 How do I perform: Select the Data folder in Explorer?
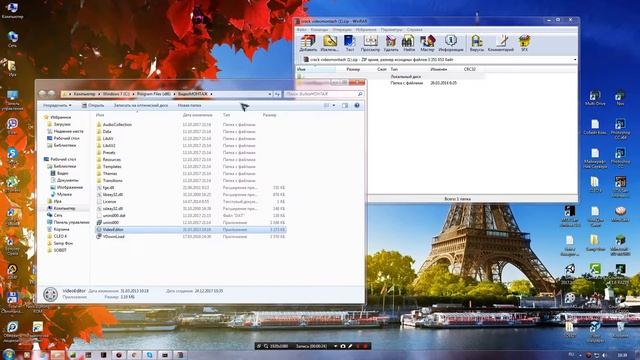[107, 131]
